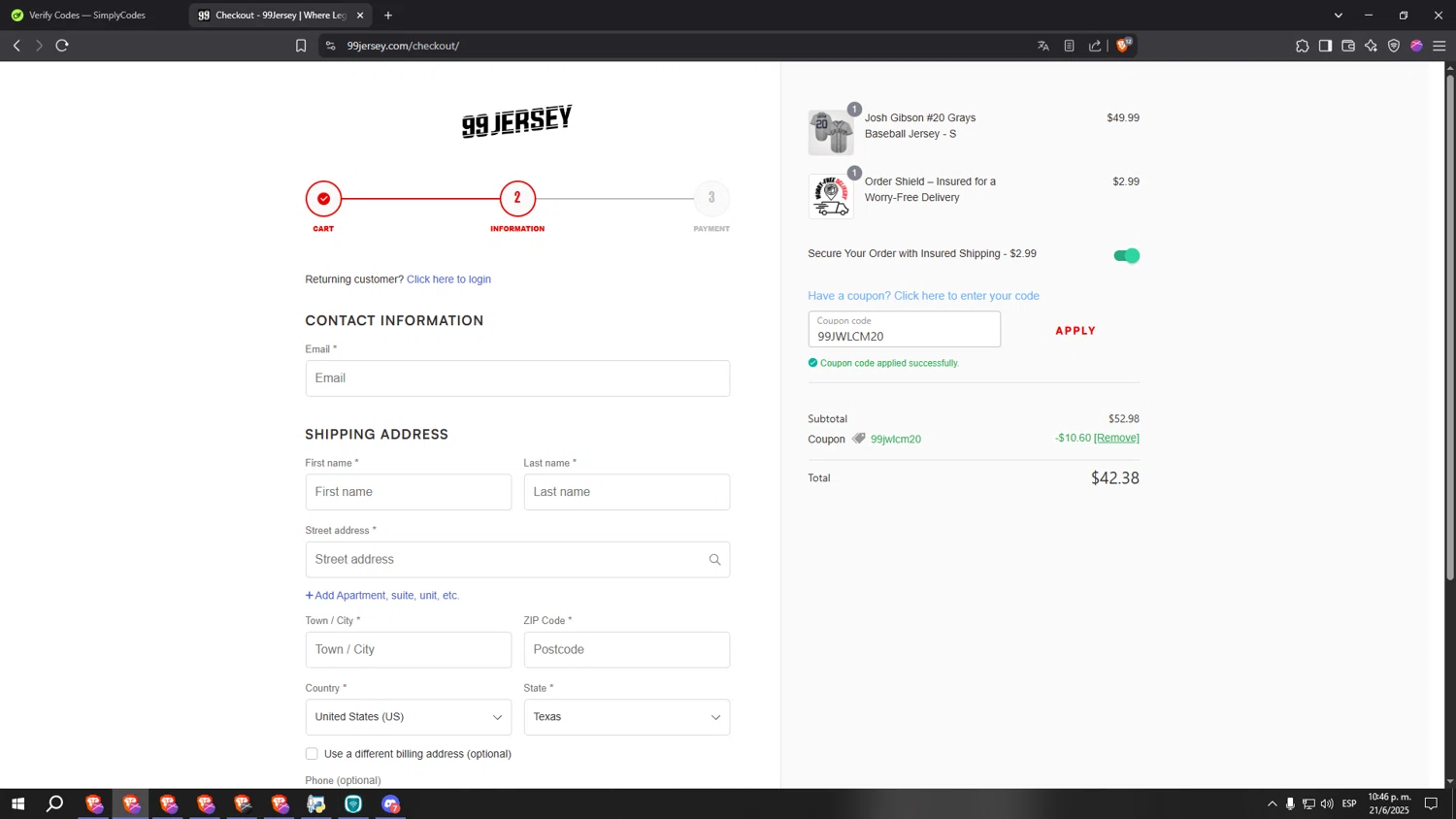1456x819 pixels.
Task: Open site settings icon in address bar
Action: click(x=331, y=46)
